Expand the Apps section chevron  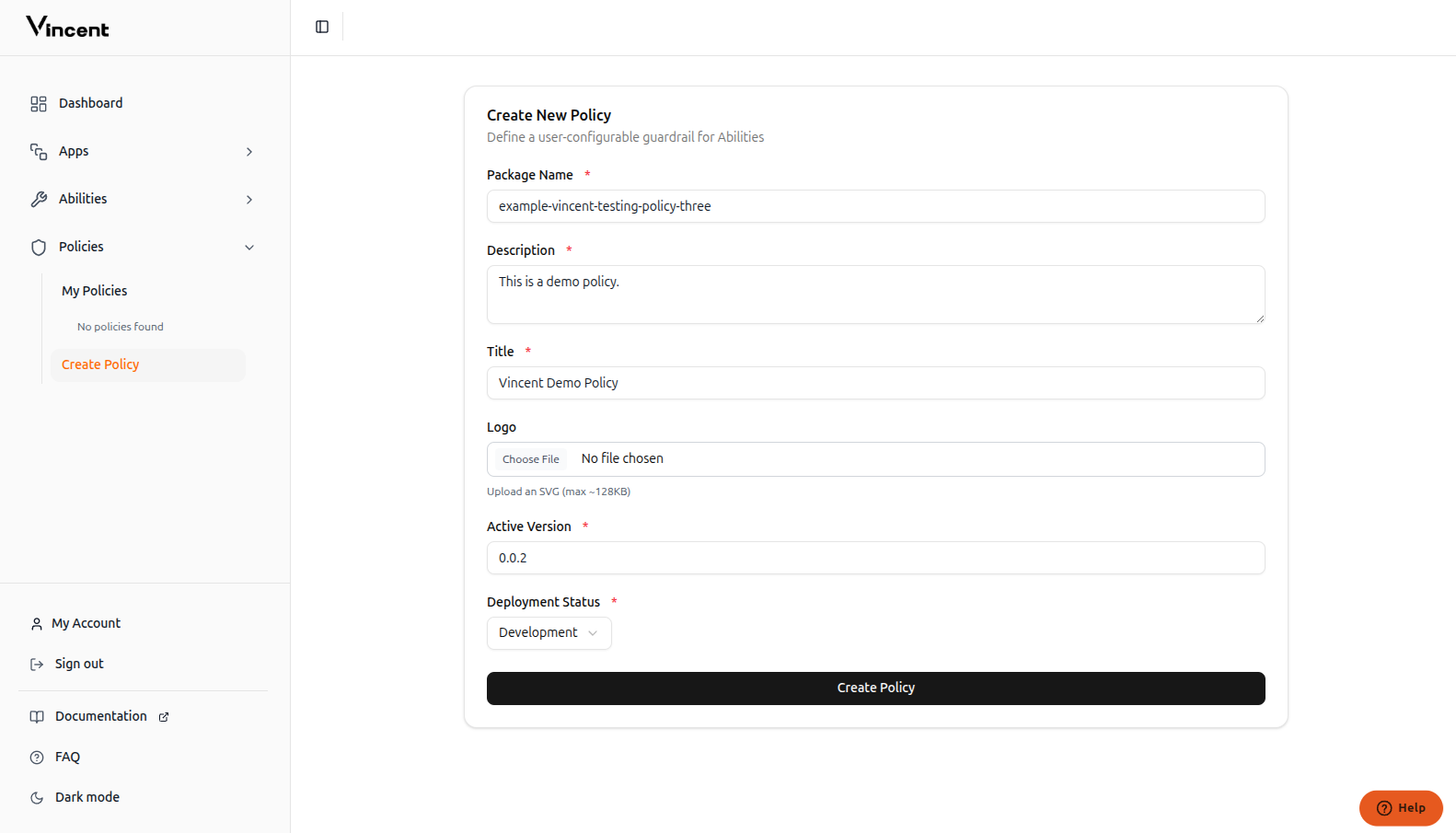248,151
